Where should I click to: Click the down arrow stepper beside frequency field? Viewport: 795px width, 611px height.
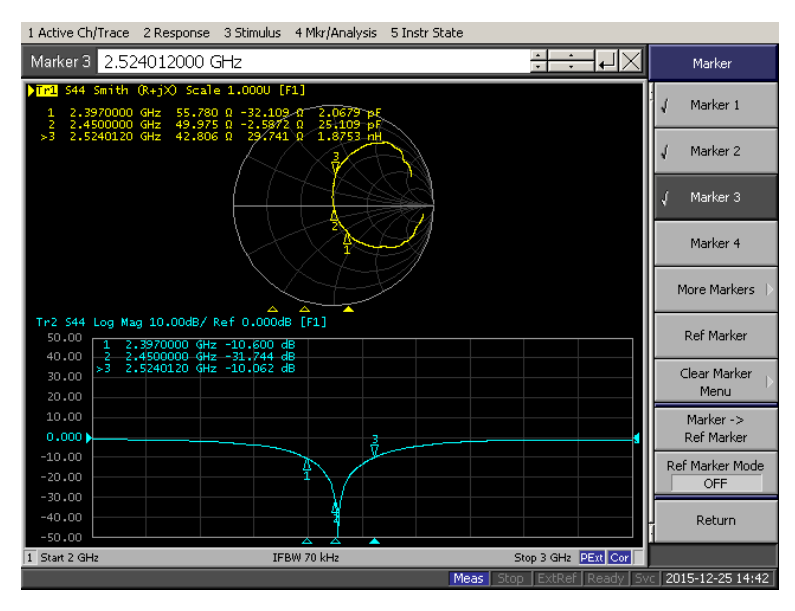tap(538, 67)
